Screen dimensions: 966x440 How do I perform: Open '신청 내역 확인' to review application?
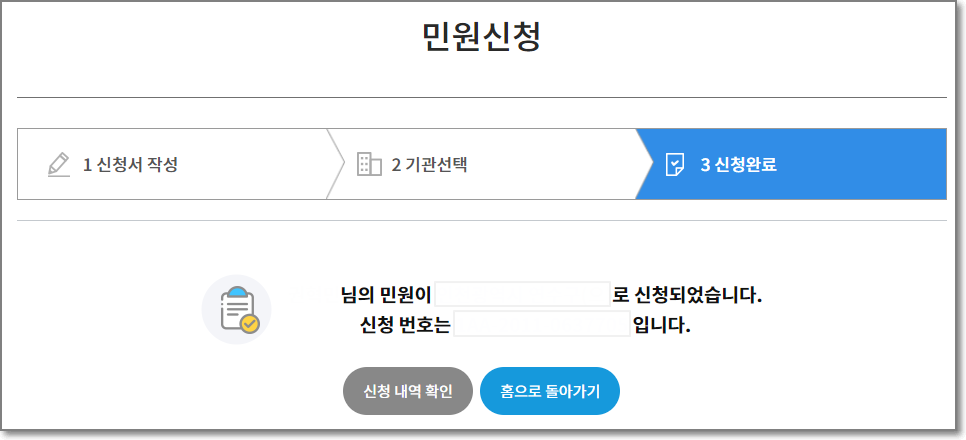[x=408, y=391]
